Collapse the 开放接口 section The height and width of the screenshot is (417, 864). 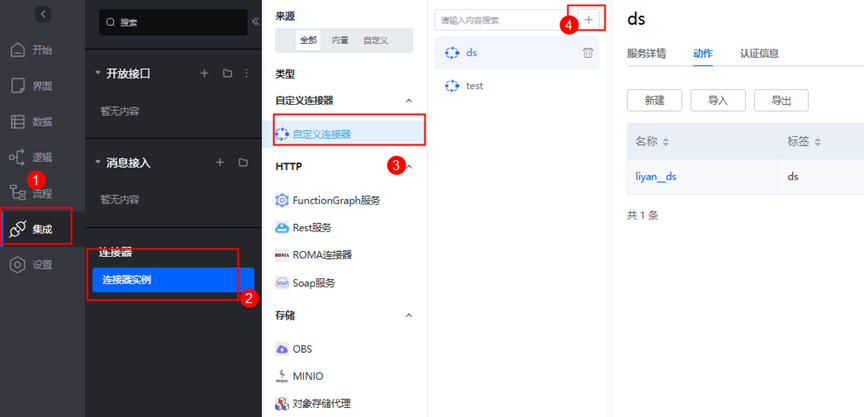(x=98, y=73)
